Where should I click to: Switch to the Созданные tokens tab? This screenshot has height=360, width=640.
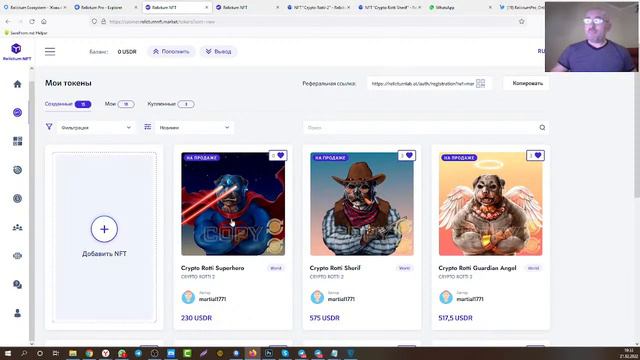click(x=68, y=104)
